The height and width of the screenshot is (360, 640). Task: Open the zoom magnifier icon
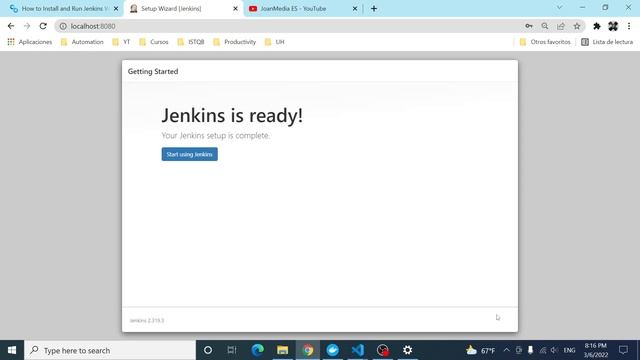[545, 26]
